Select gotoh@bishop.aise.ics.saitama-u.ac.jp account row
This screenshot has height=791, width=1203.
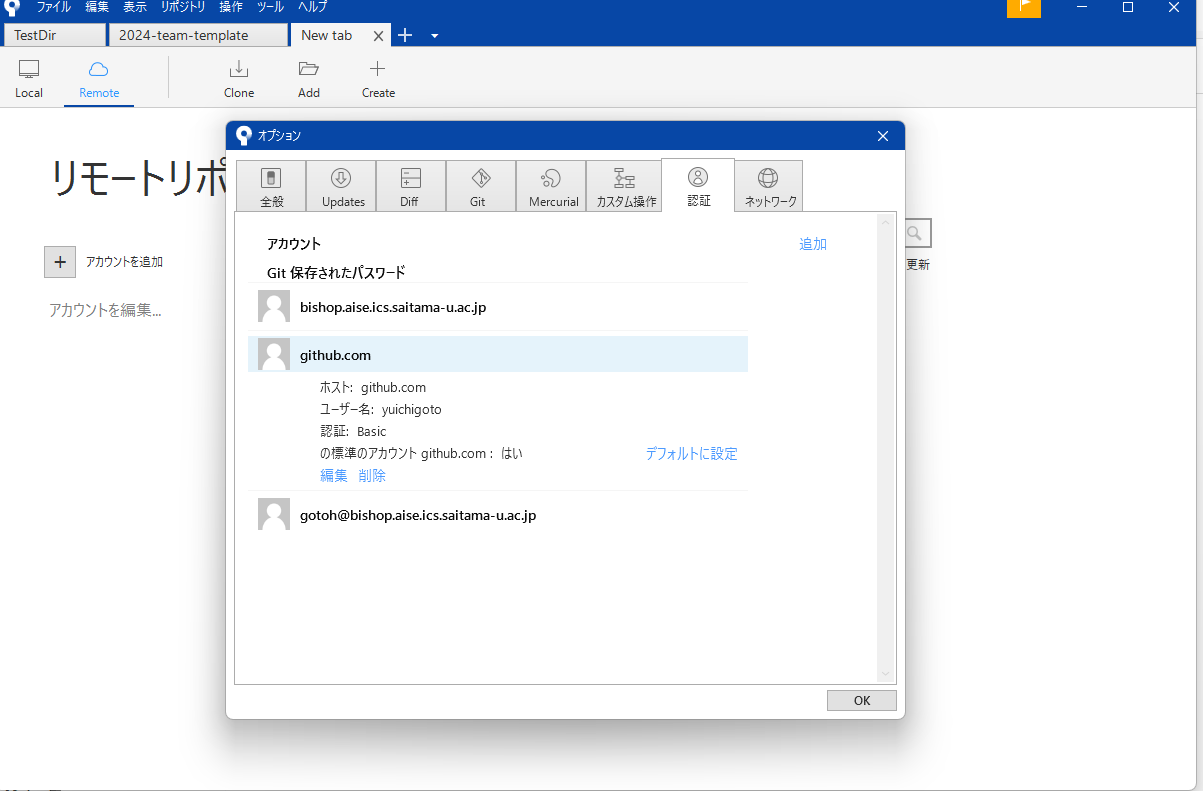point(498,515)
